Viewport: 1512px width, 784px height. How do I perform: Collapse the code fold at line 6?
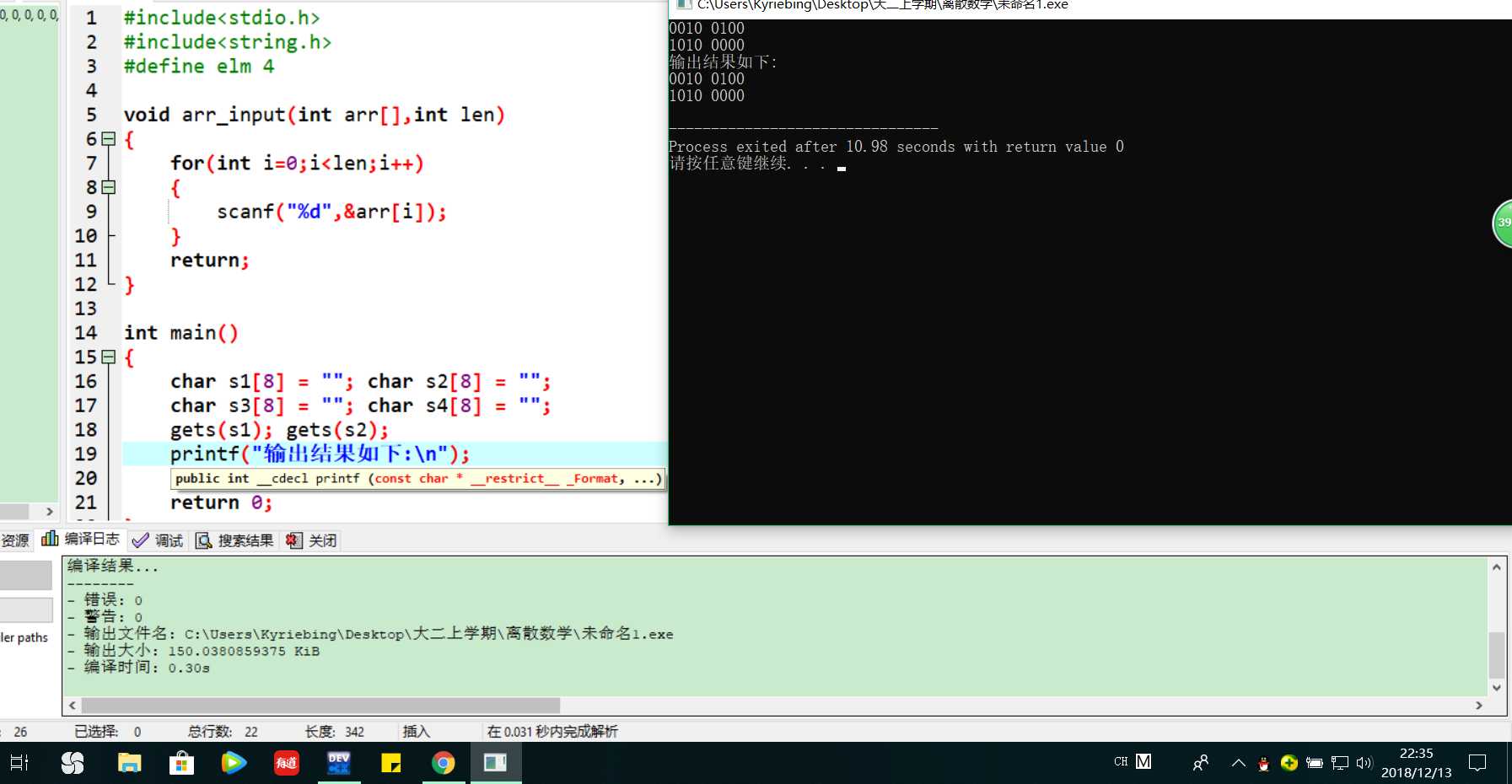[x=108, y=138]
